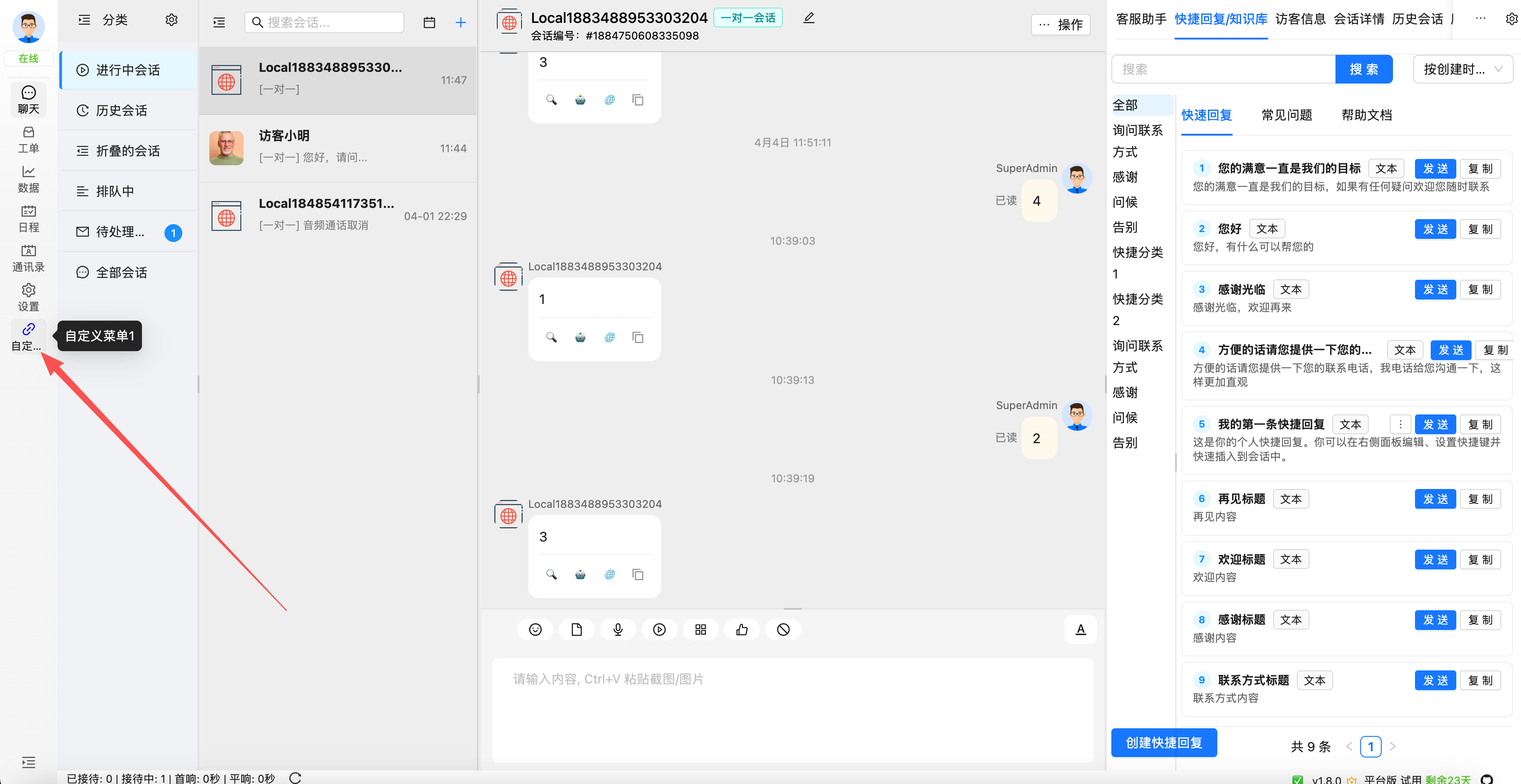Expand the more tabs ellipsis in right panel
Image resolution: width=1521 pixels, height=784 pixels.
[1480, 19]
